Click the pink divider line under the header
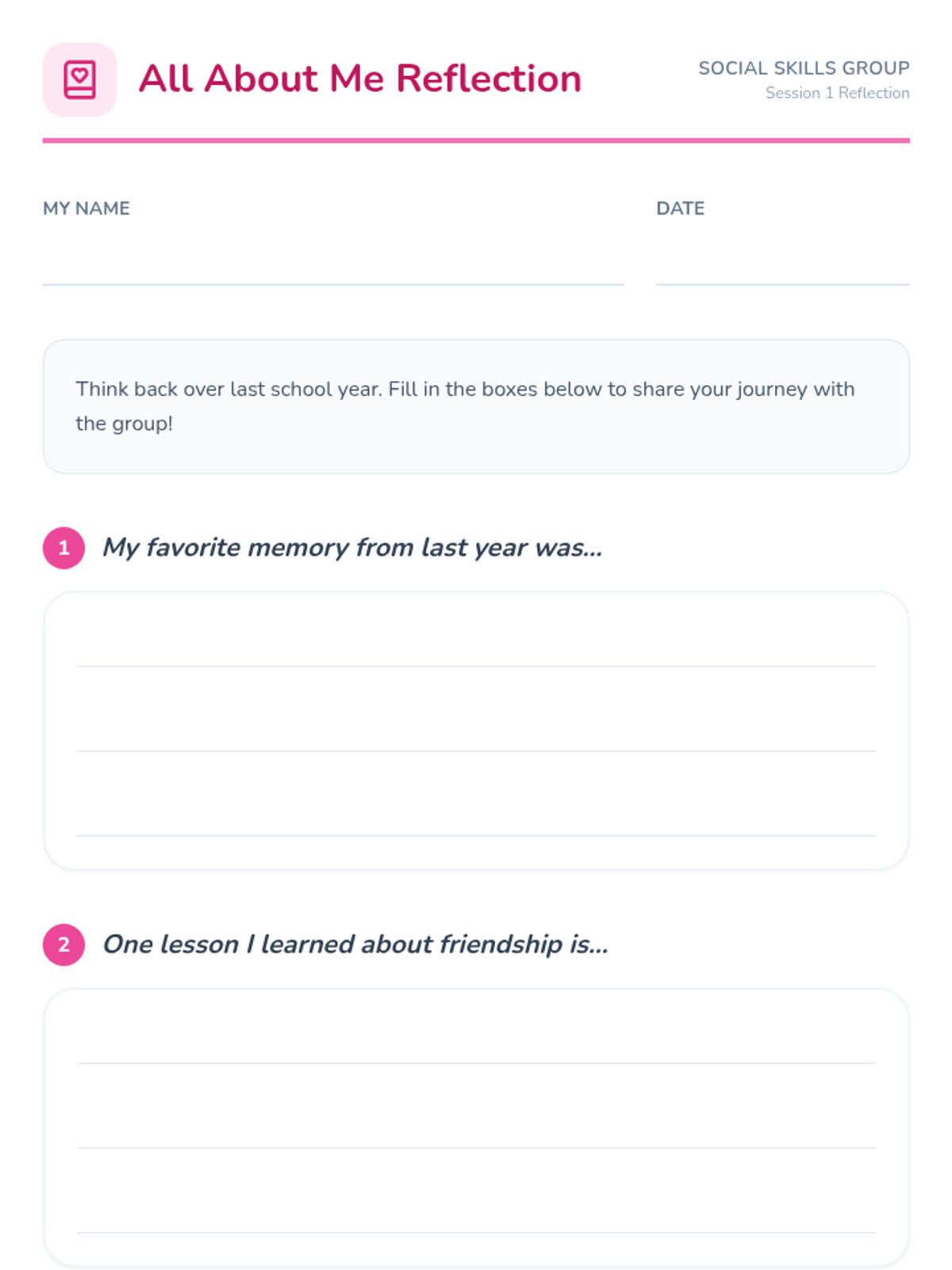The height and width of the screenshot is (1270, 952). pos(476,140)
